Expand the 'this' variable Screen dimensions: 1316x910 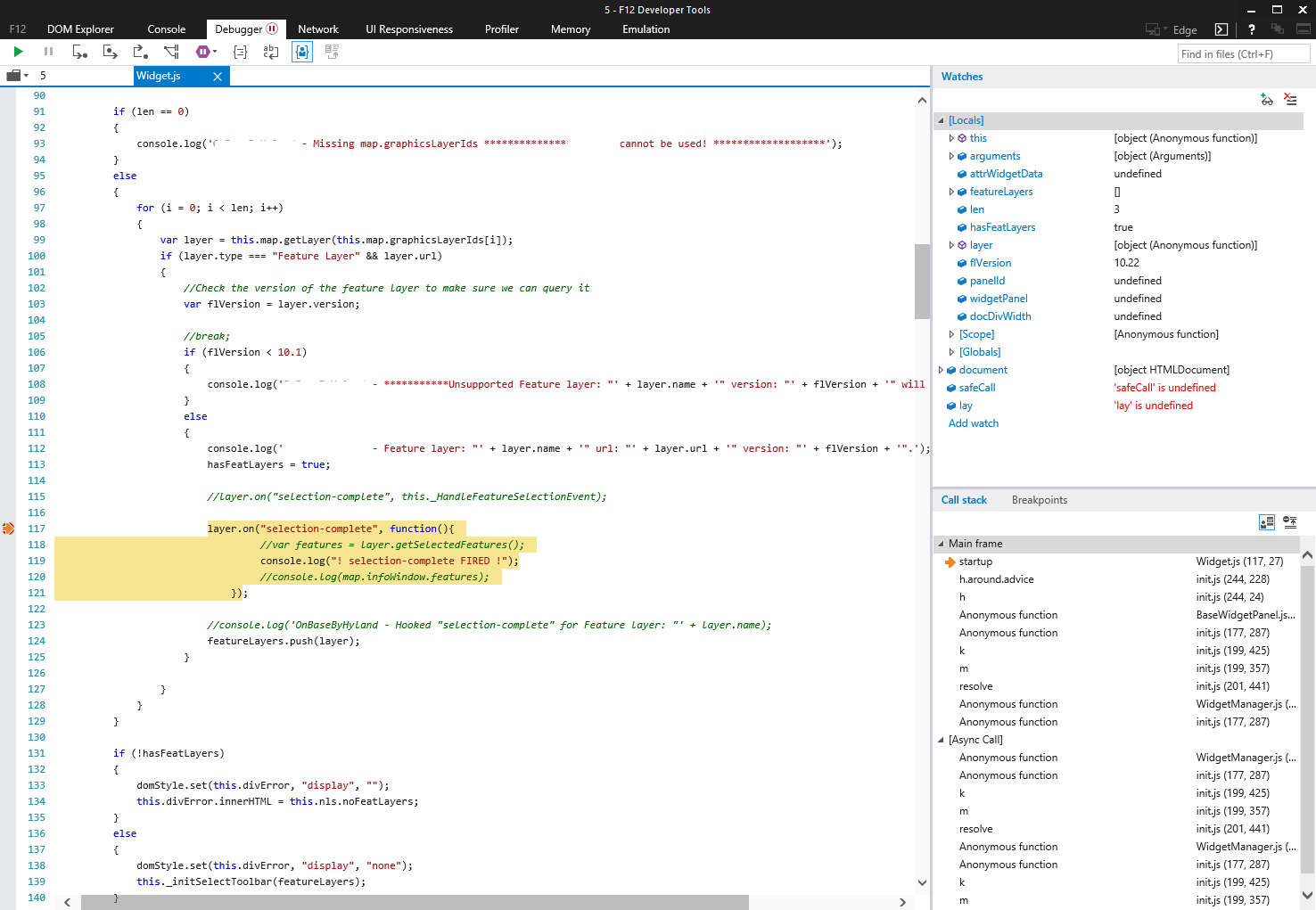tap(951, 138)
